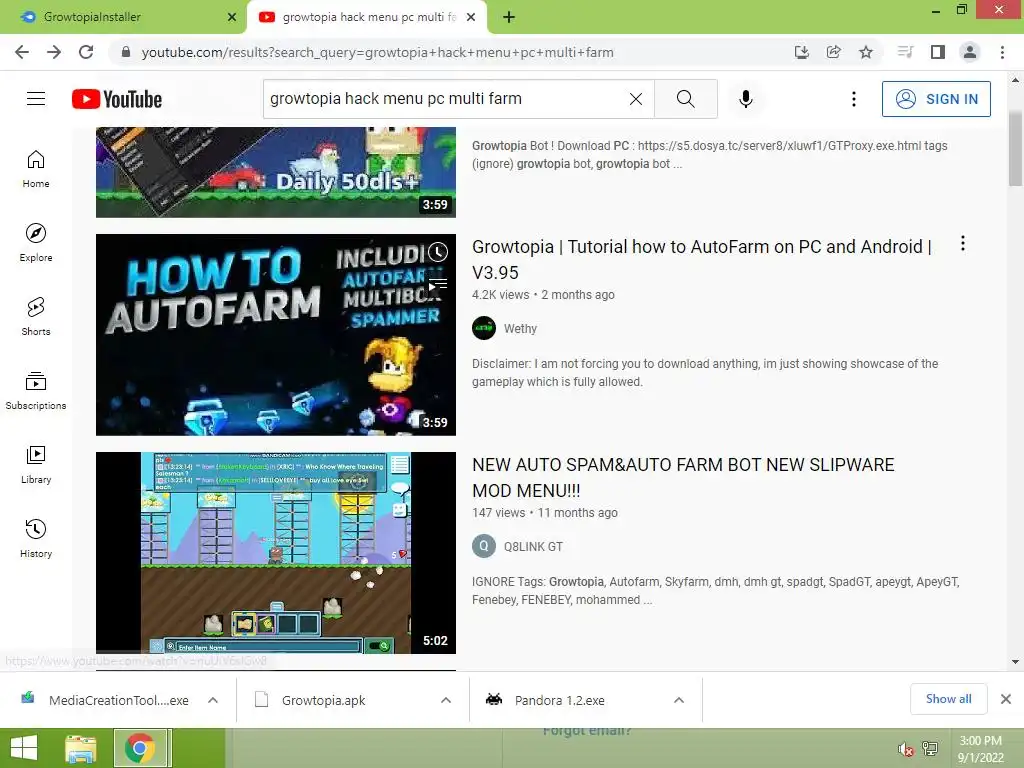1024x768 pixels.
Task: Expand MediaCreationTool.exe download options
Action: click(213, 700)
